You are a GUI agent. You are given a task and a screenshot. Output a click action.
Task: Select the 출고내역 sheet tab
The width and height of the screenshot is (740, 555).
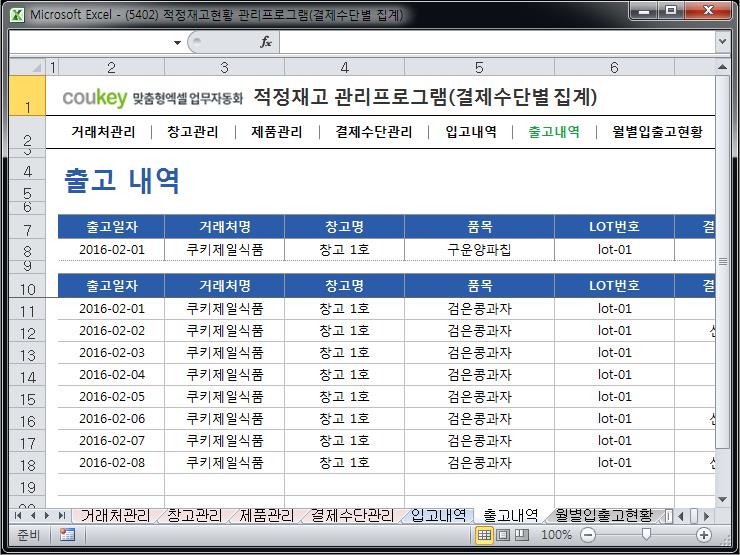pos(511,515)
